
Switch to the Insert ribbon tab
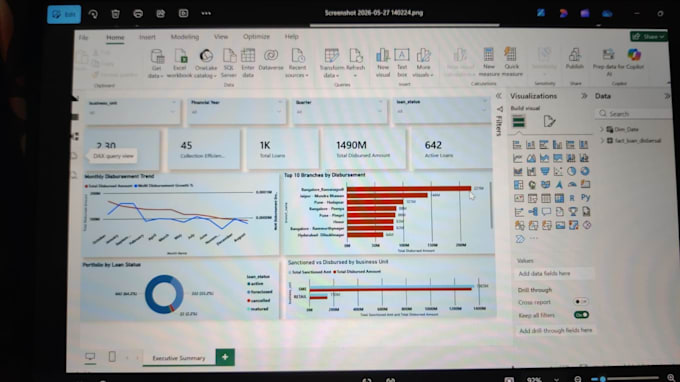(x=147, y=37)
